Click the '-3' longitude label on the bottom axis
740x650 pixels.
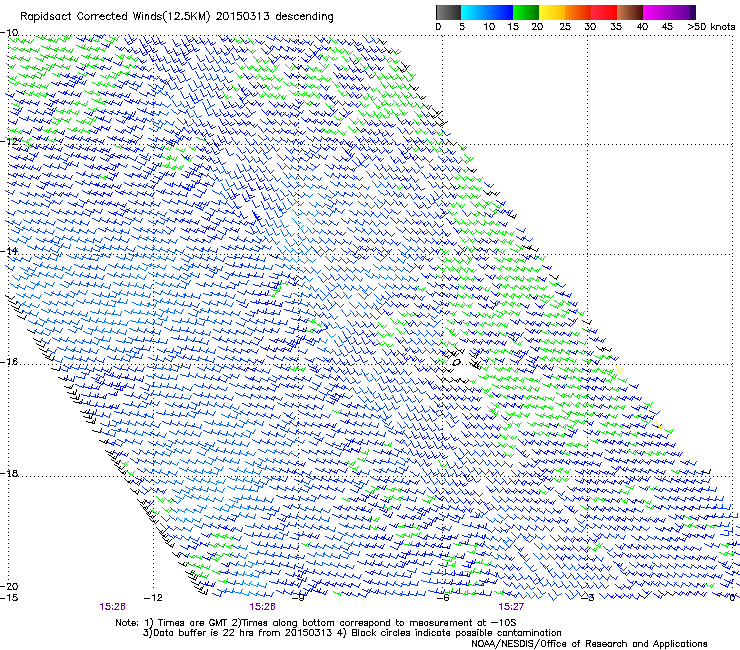[588, 598]
